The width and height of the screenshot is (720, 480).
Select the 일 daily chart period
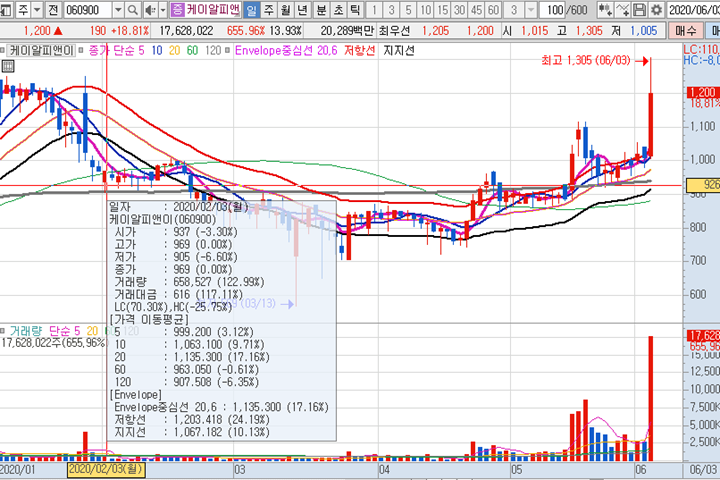point(252,9)
